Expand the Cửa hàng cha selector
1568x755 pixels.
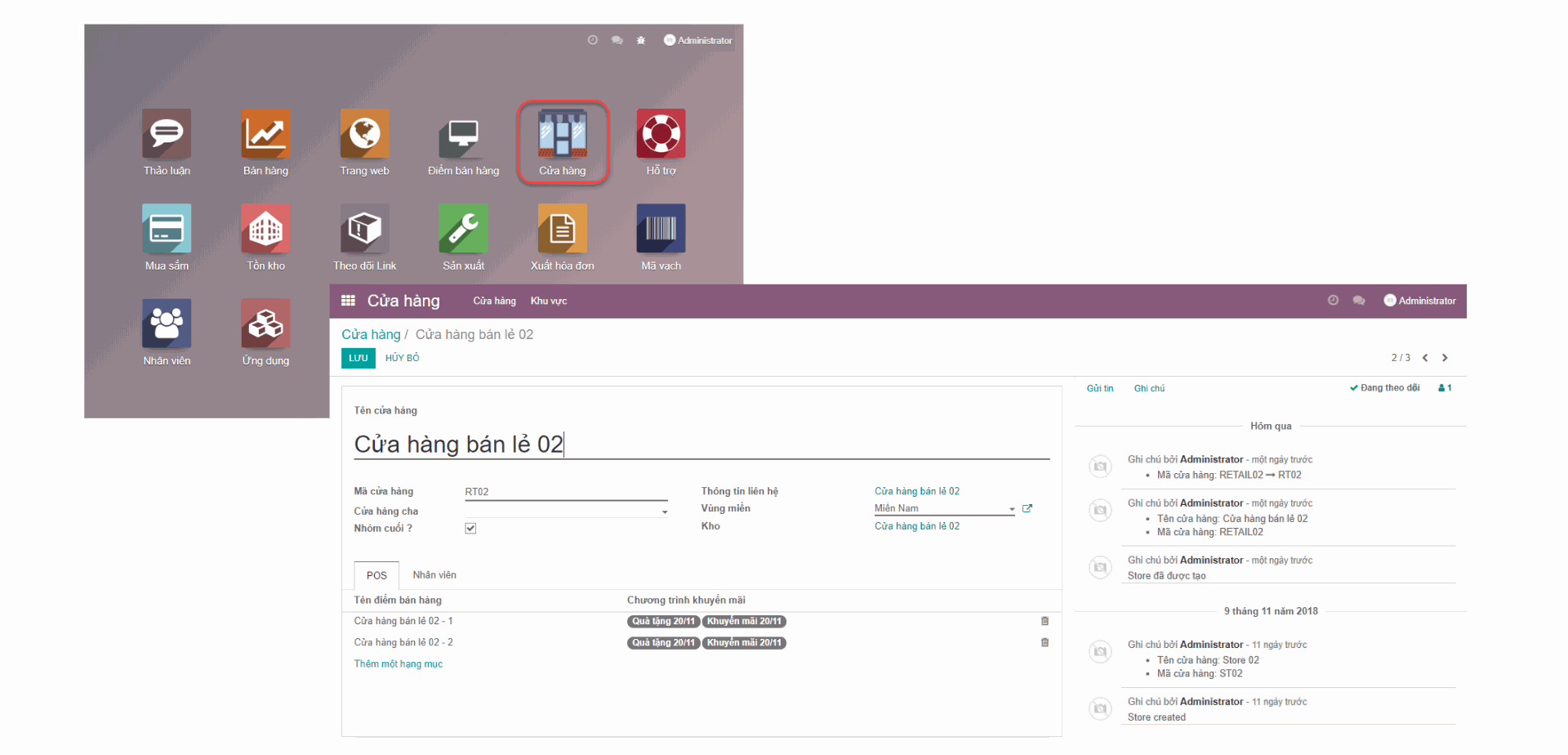click(663, 510)
